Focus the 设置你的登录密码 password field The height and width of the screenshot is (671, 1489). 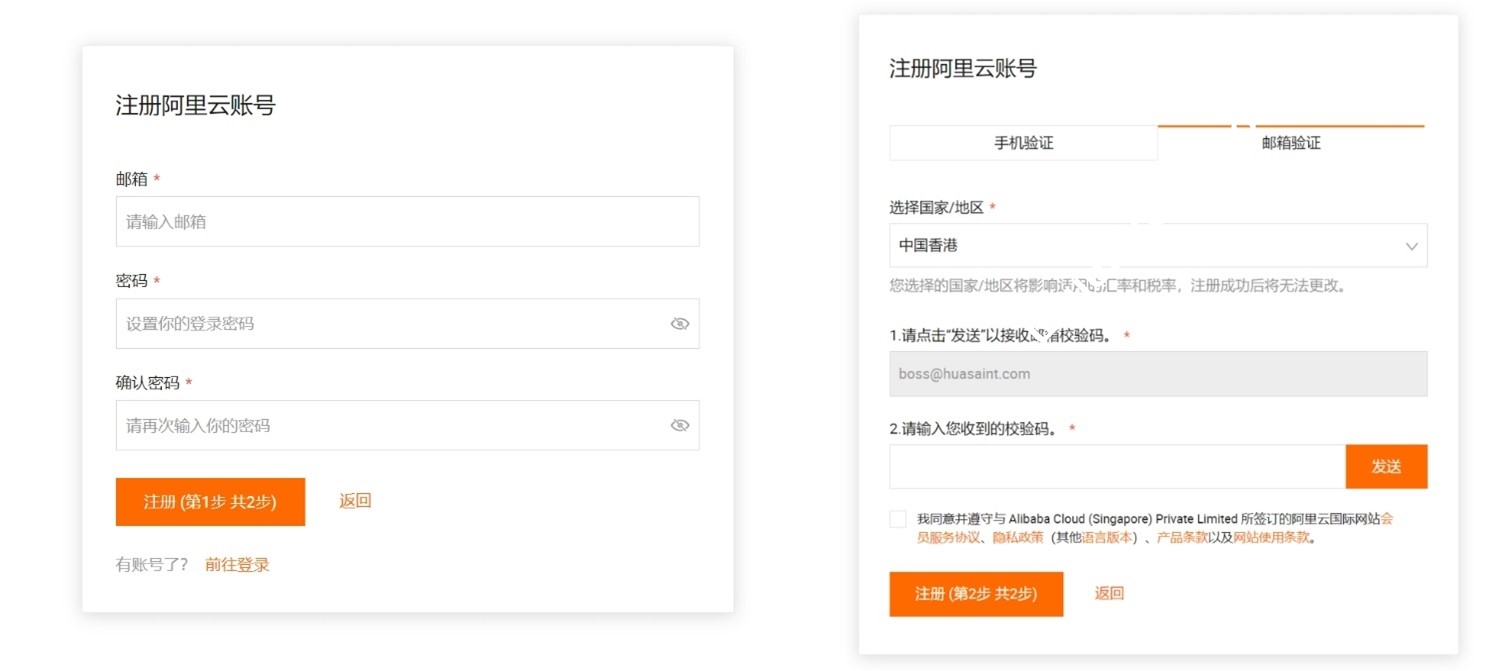pos(390,324)
